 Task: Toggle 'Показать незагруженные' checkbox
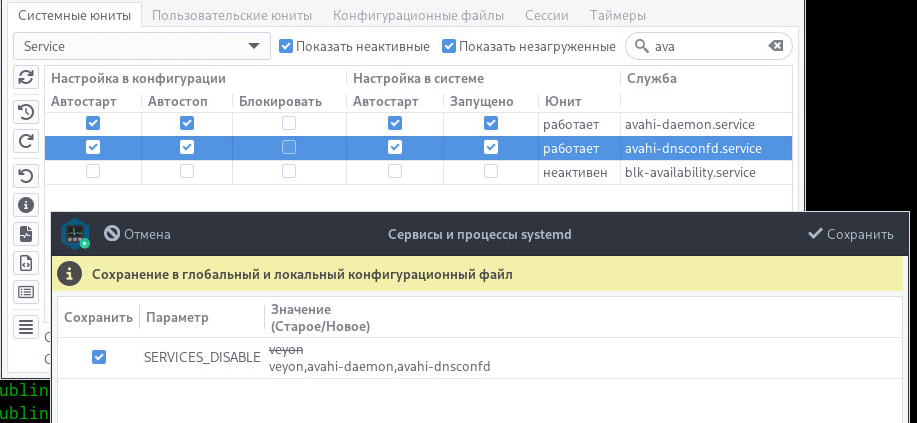tap(449, 46)
